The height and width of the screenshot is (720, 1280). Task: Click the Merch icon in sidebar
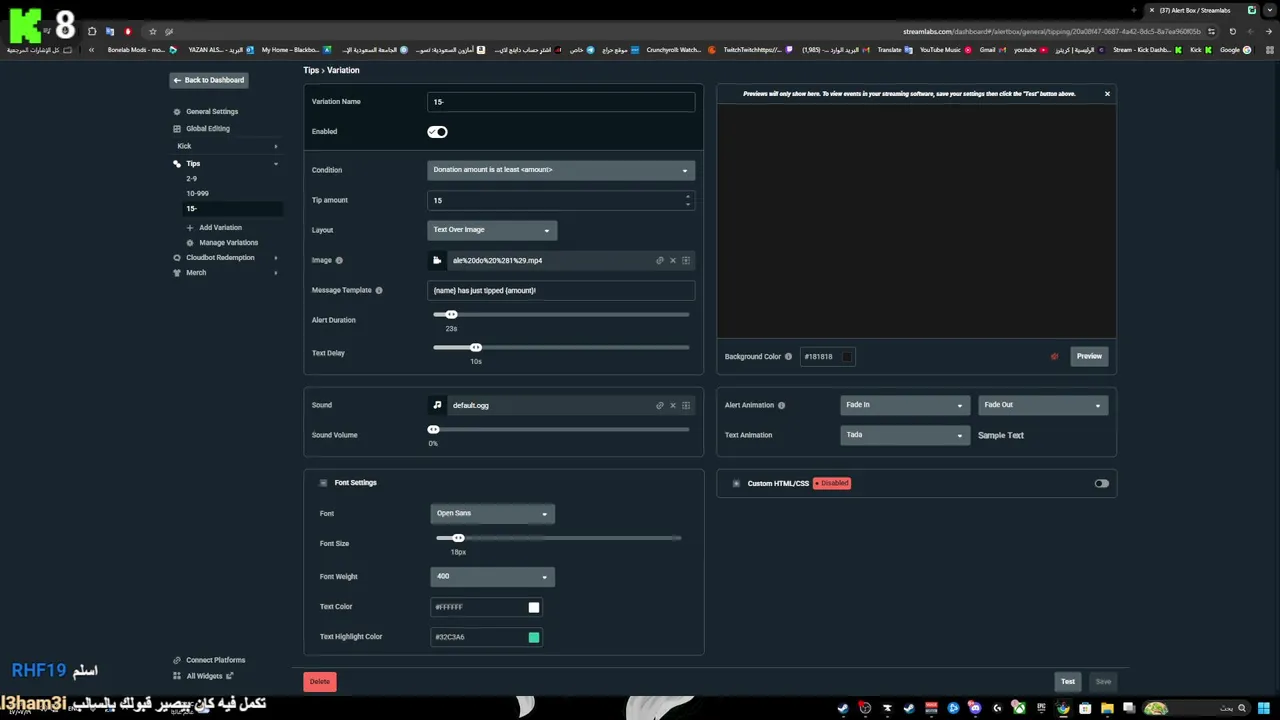(x=177, y=273)
